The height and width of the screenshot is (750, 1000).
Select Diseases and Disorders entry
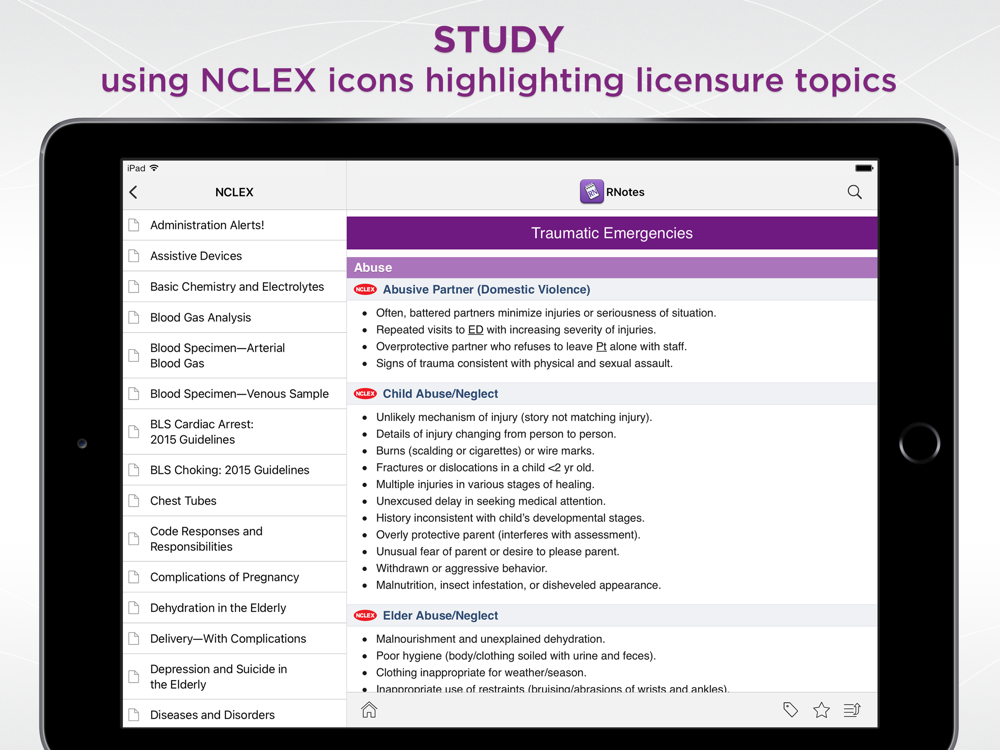coord(235,715)
